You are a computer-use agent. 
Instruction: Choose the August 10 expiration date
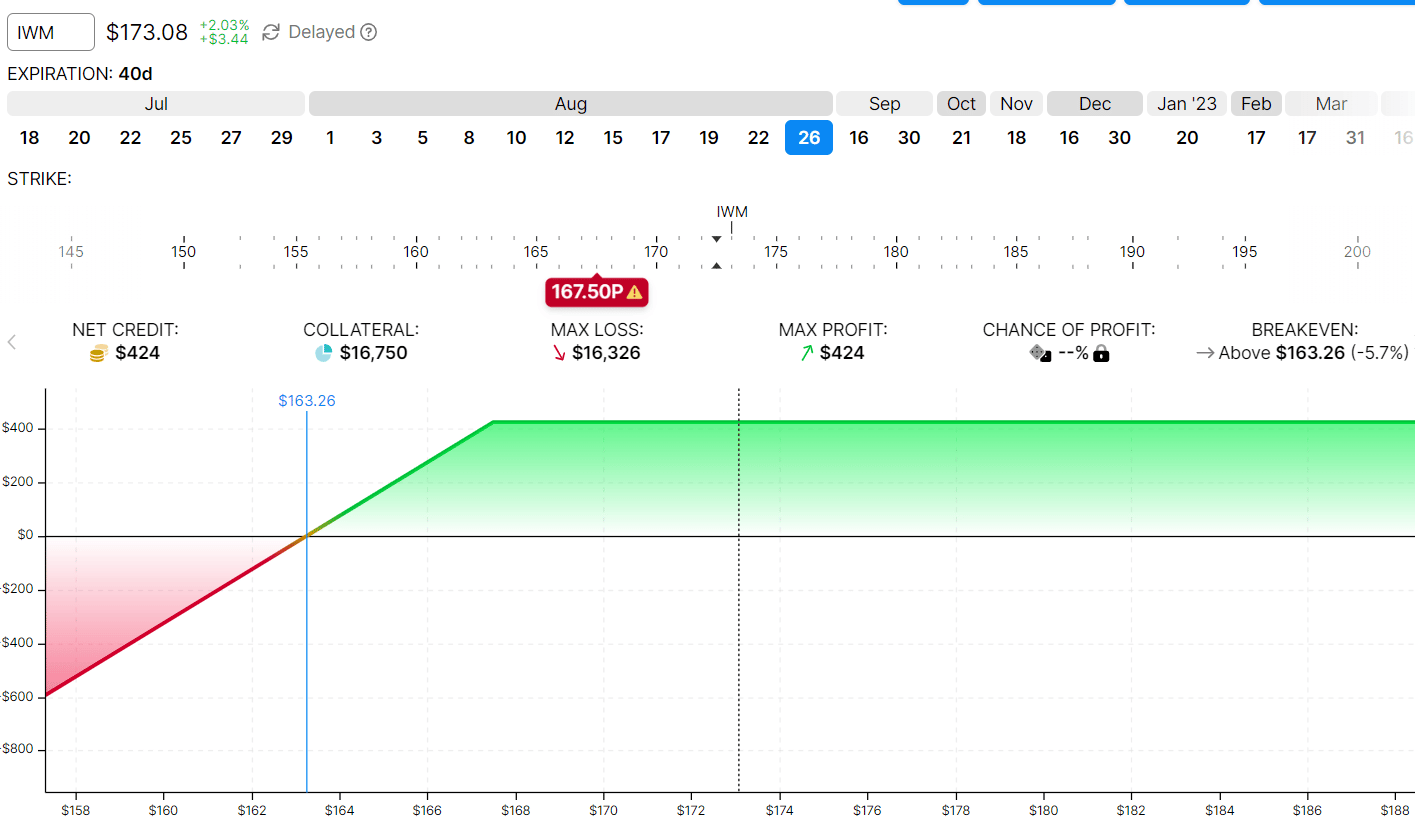pyautogui.click(x=516, y=138)
